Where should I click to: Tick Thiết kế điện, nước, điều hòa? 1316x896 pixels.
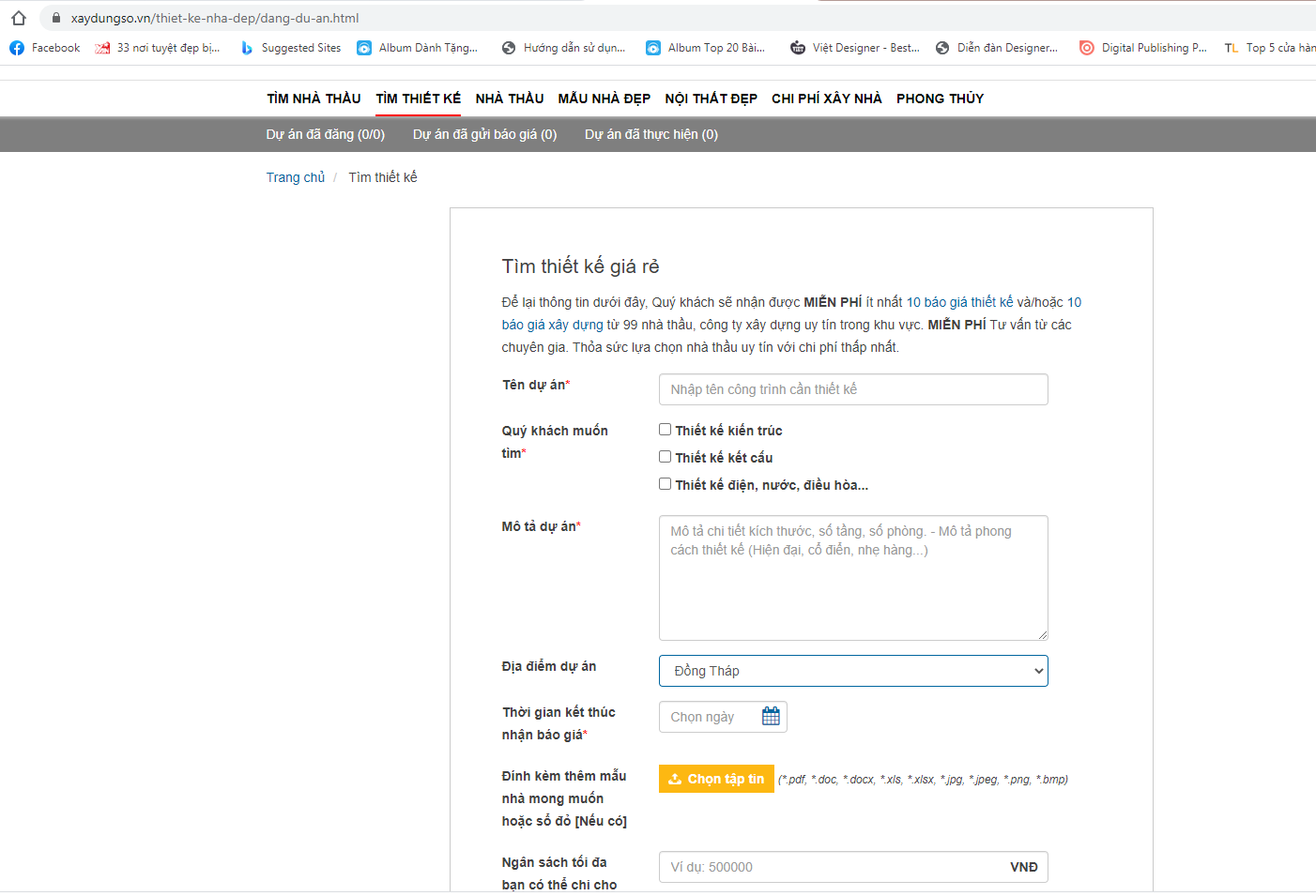pyautogui.click(x=665, y=484)
